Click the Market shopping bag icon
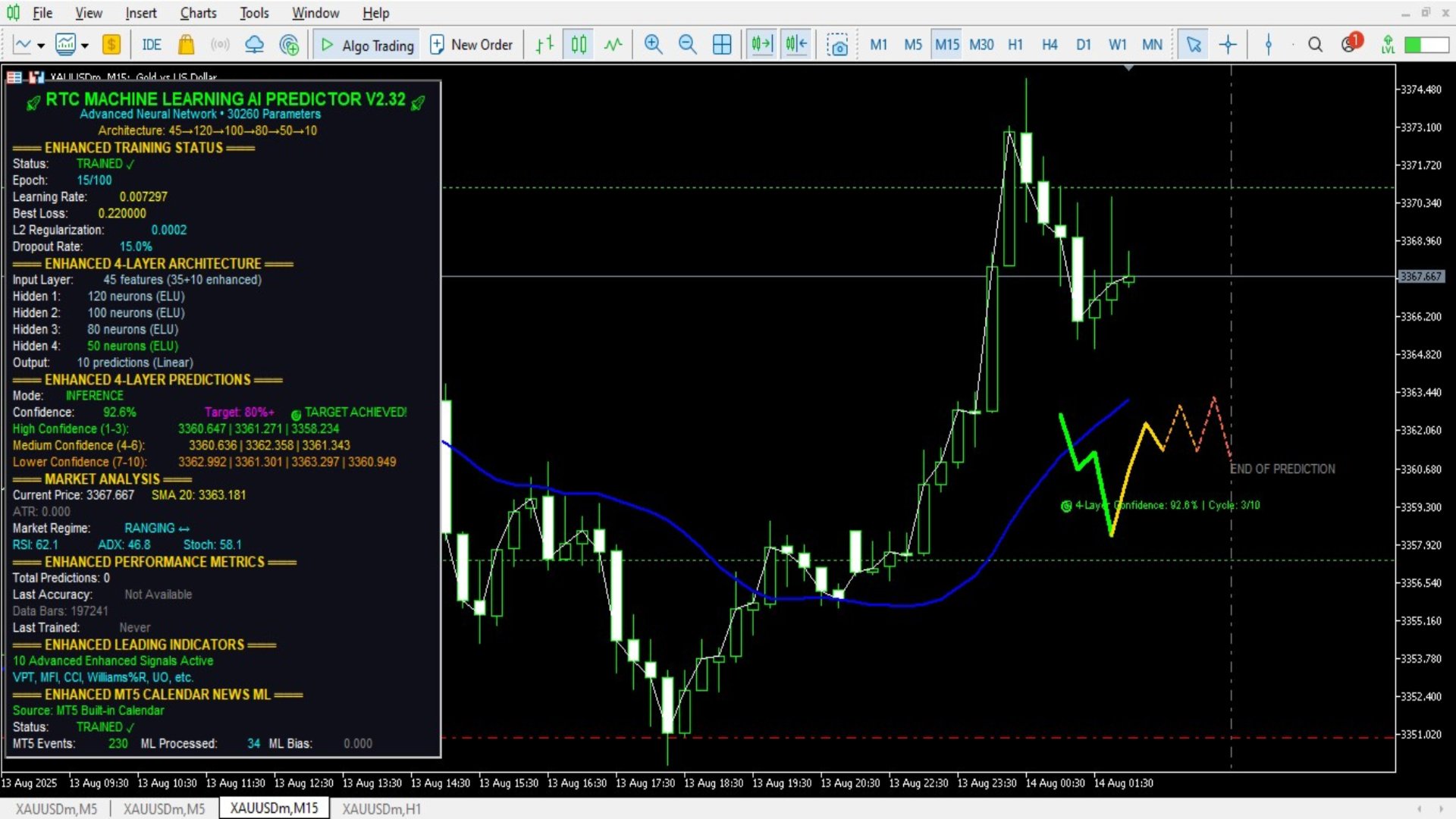Screen dimensions: 1456x819 (186, 45)
